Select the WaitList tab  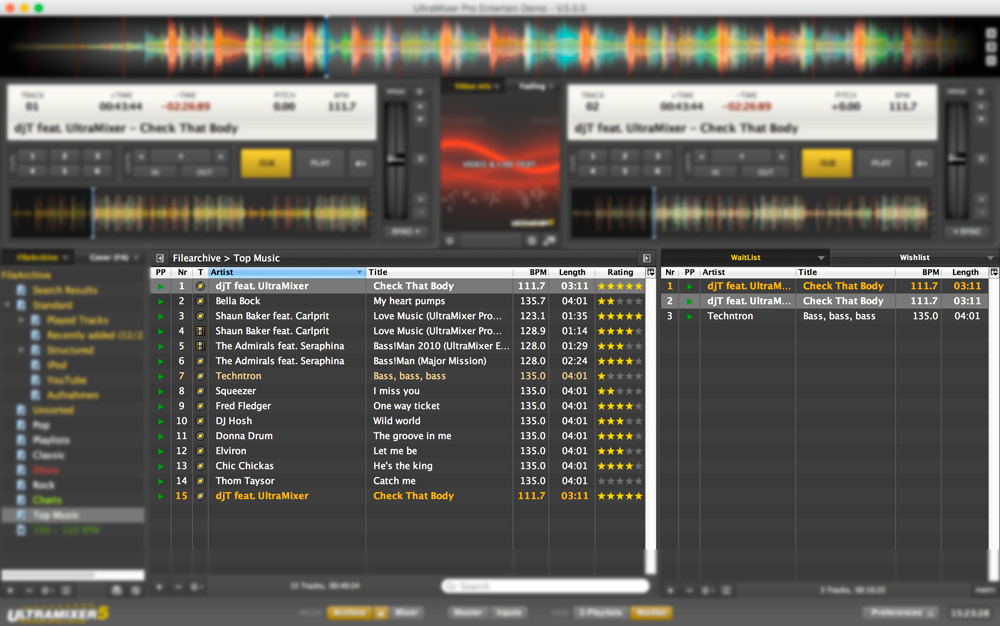[745, 258]
